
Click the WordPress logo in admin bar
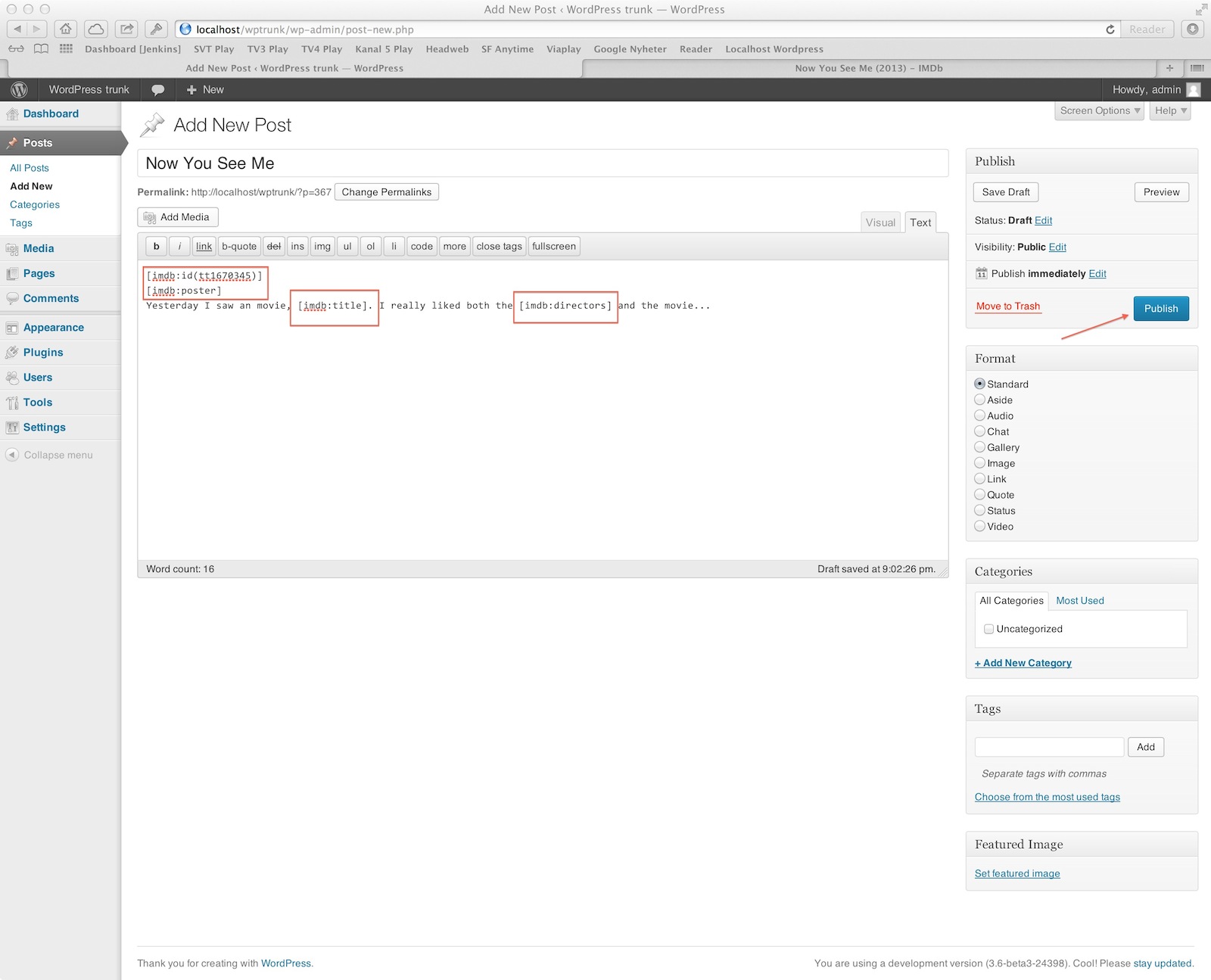(x=19, y=89)
